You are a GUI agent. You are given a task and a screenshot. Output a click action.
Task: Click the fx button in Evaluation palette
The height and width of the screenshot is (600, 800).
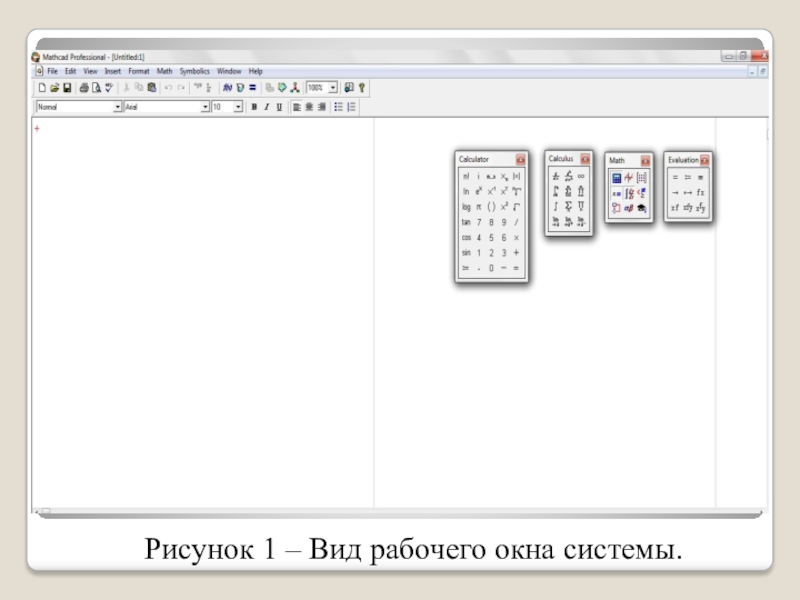pyautogui.click(x=701, y=192)
